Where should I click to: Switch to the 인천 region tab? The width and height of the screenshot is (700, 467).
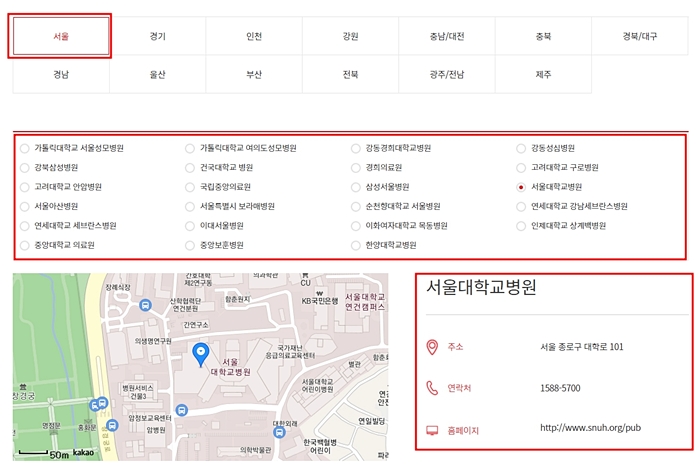pos(254,36)
